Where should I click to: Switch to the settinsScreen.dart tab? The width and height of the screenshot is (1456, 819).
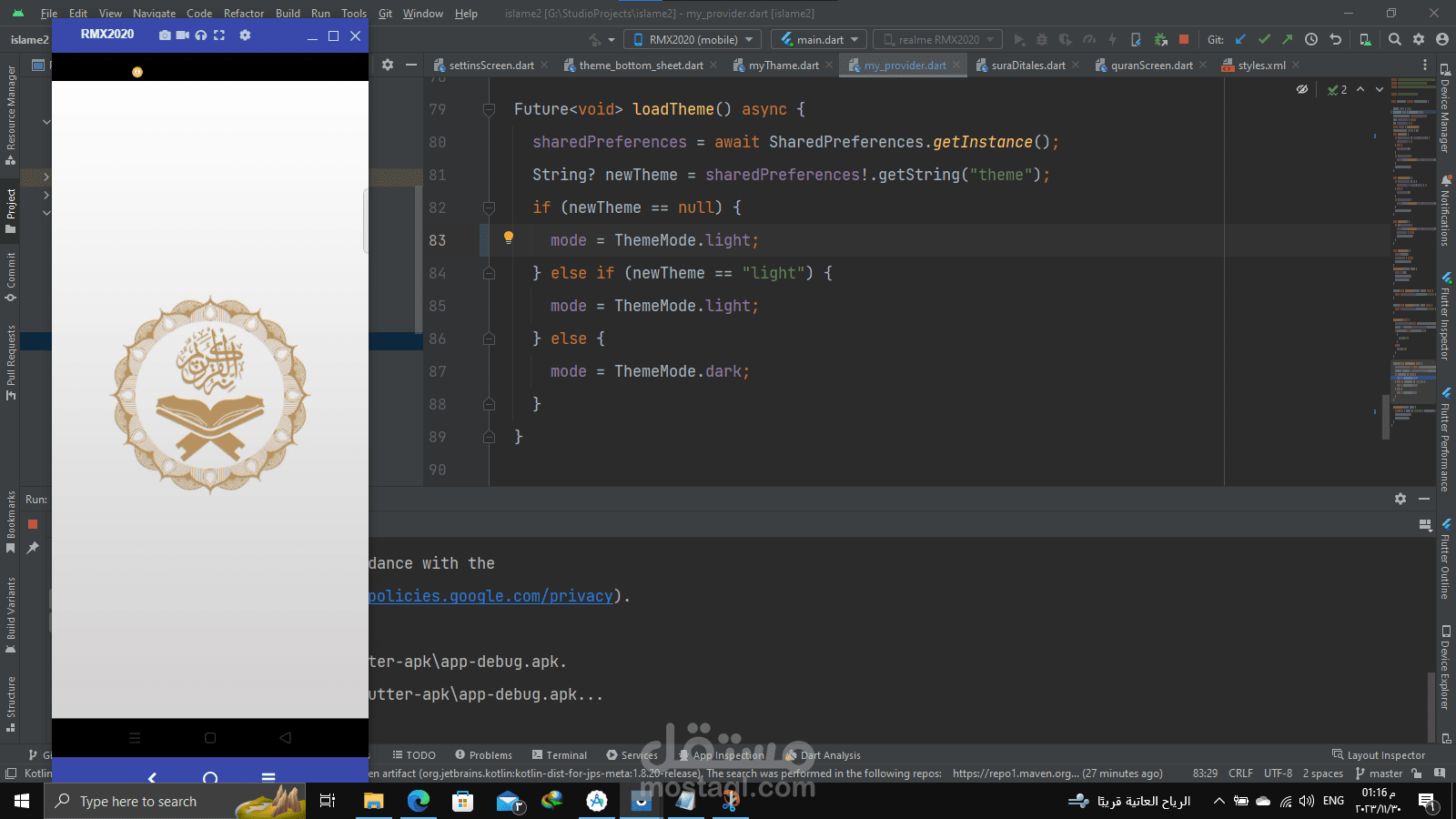(491, 65)
